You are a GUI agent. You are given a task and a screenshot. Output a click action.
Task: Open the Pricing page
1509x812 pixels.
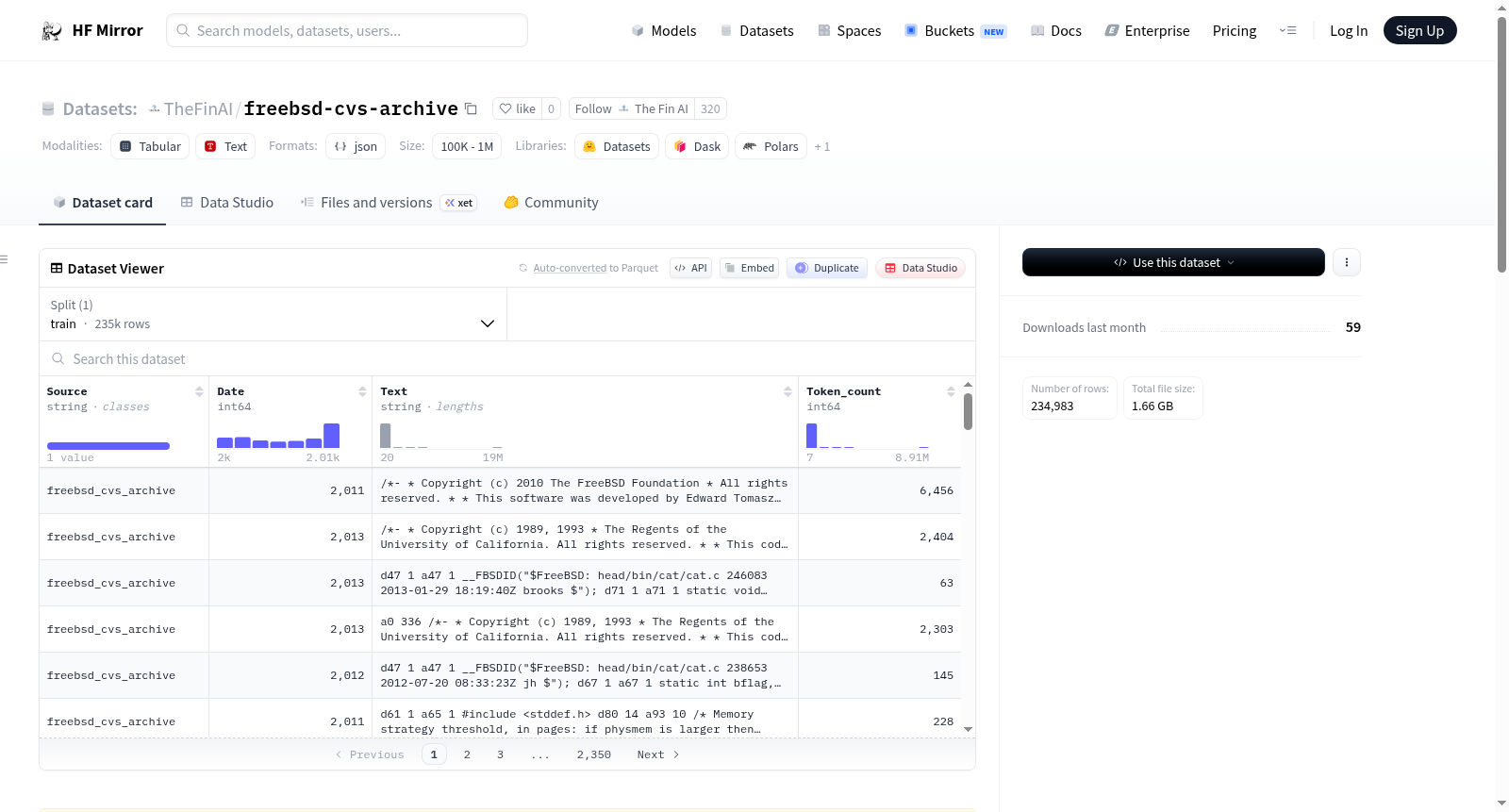tap(1235, 31)
